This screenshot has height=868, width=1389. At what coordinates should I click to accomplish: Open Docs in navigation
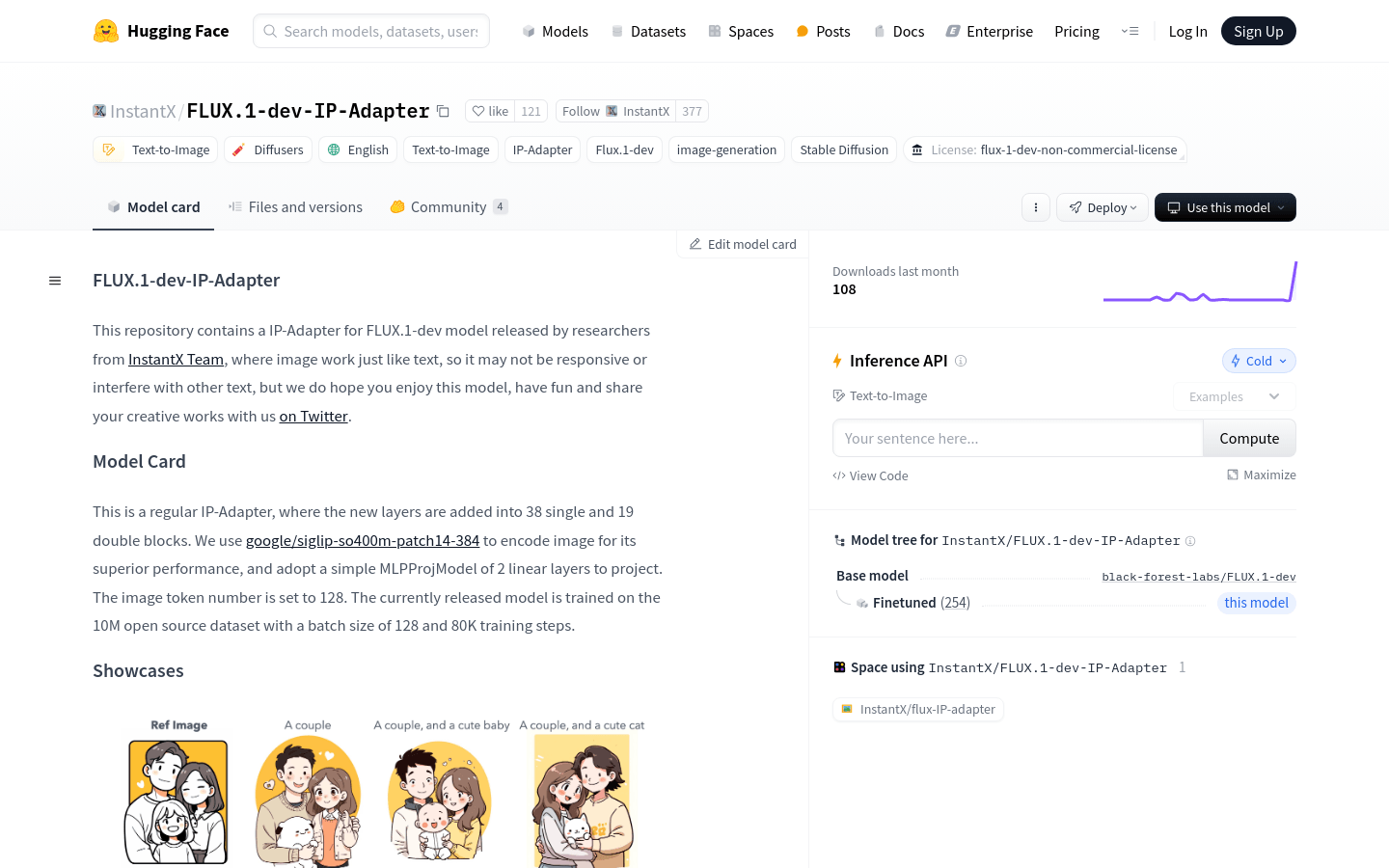pos(899,31)
